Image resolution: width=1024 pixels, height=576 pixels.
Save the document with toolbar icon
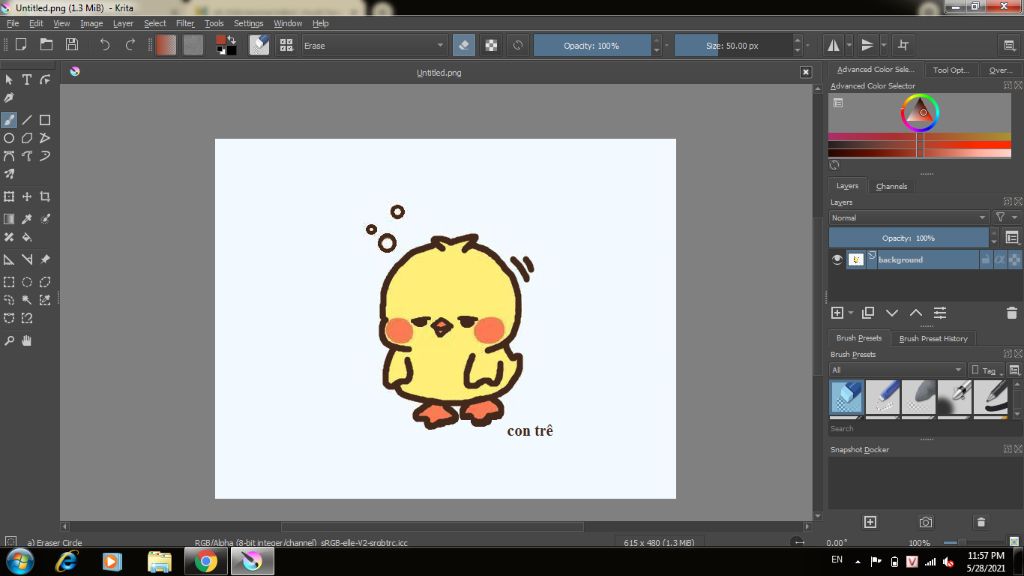tap(72, 45)
